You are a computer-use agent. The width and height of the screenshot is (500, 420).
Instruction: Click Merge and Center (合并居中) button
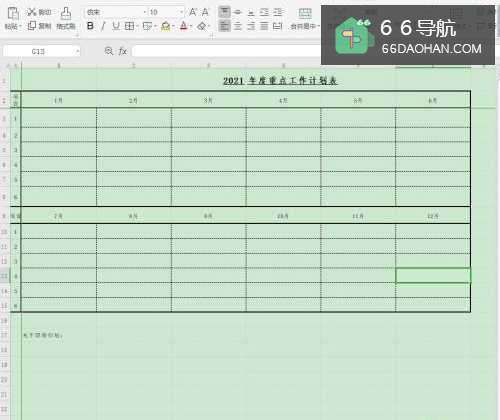coord(305,19)
